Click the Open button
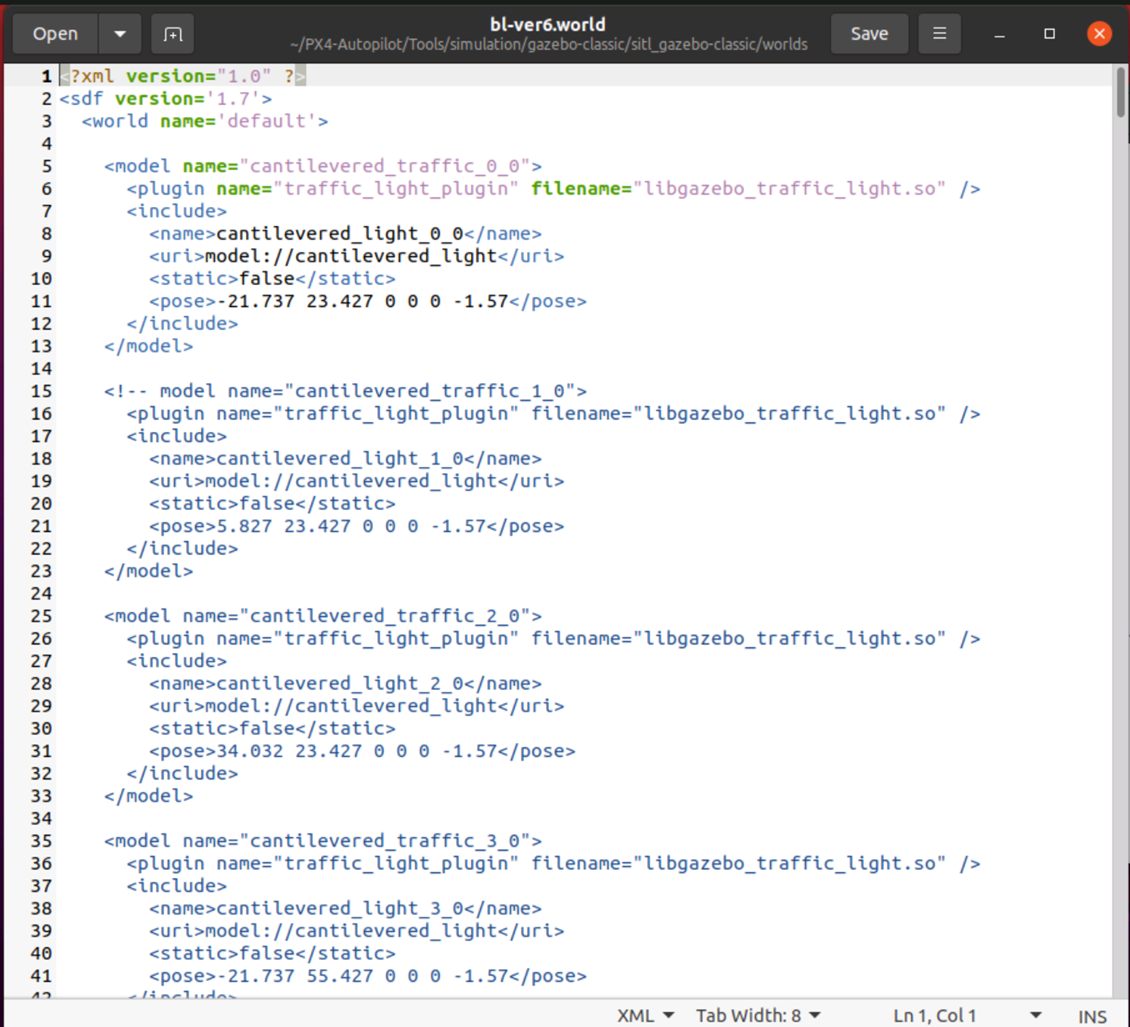This screenshot has width=1130, height=1027. [x=55, y=34]
